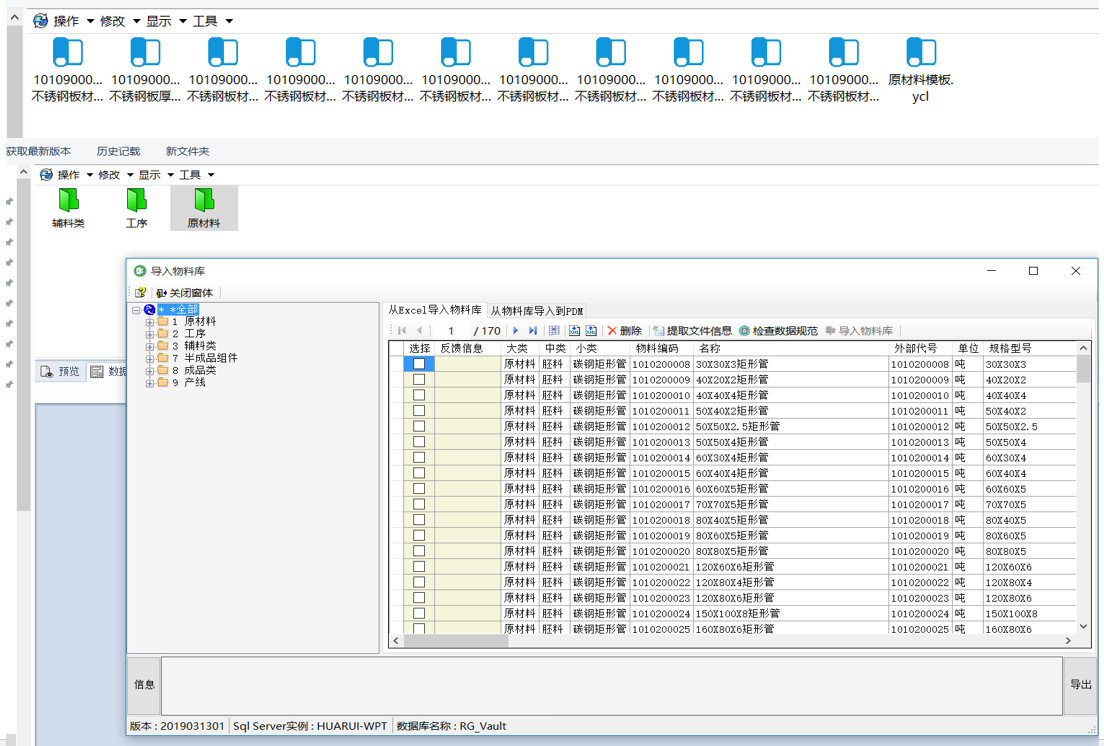Expand the 8 成品类 tree node
1104x746 pixels.
[150, 370]
